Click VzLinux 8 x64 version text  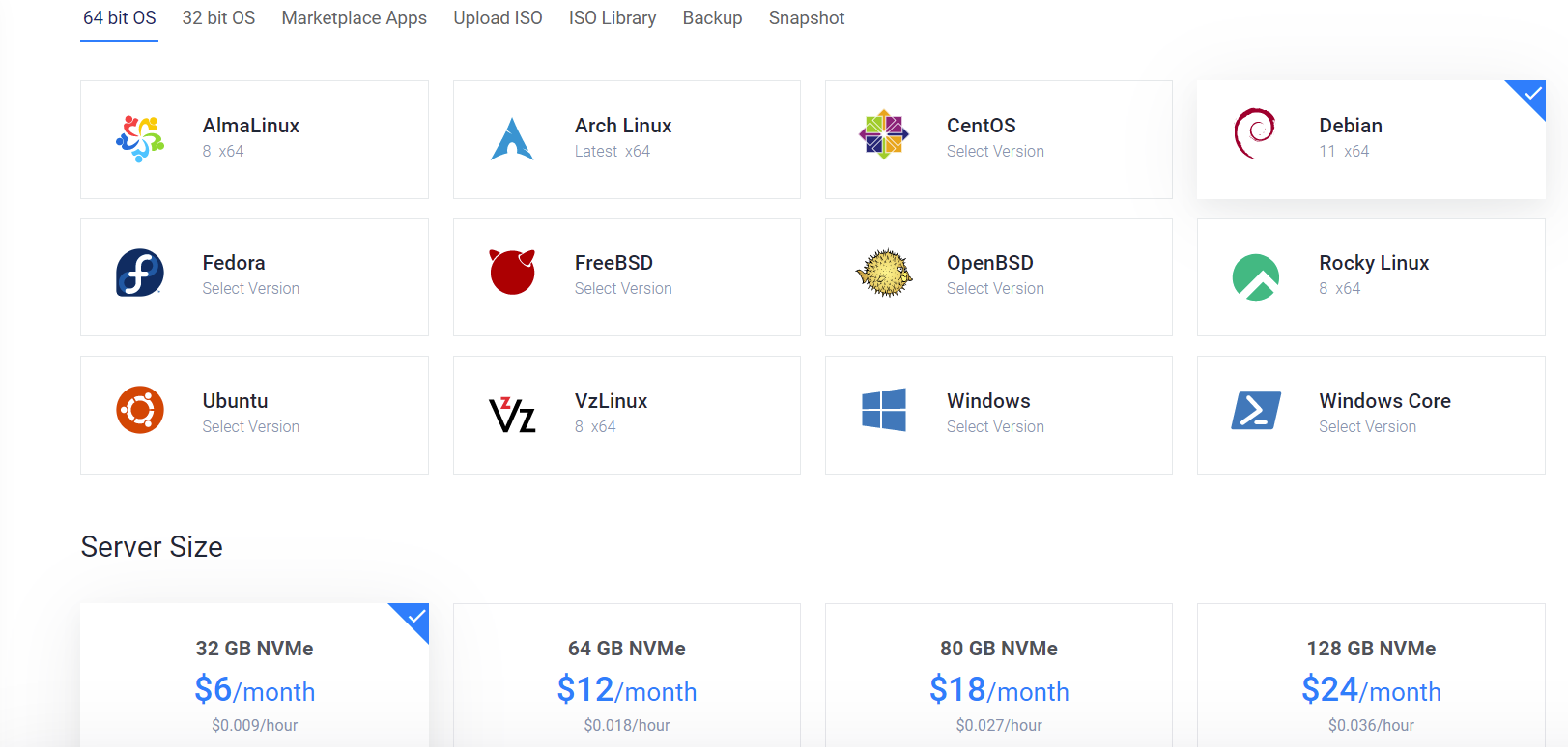(595, 426)
